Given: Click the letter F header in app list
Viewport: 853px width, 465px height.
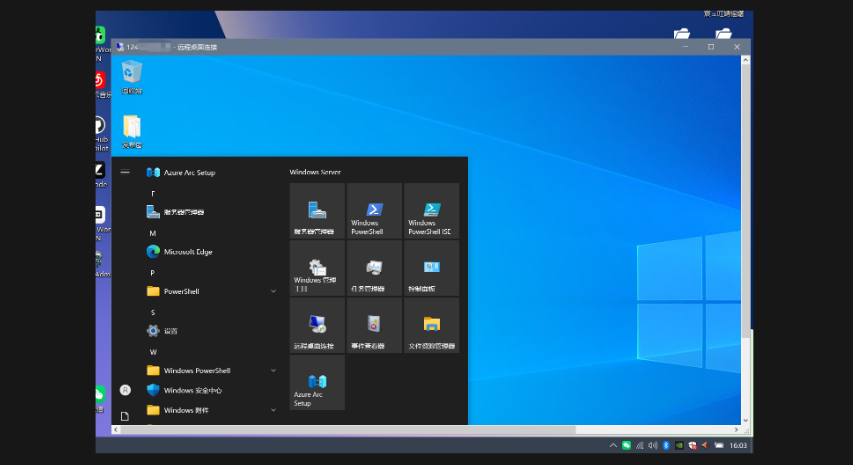Looking at the screenshot, I should [x=153, y=194].
